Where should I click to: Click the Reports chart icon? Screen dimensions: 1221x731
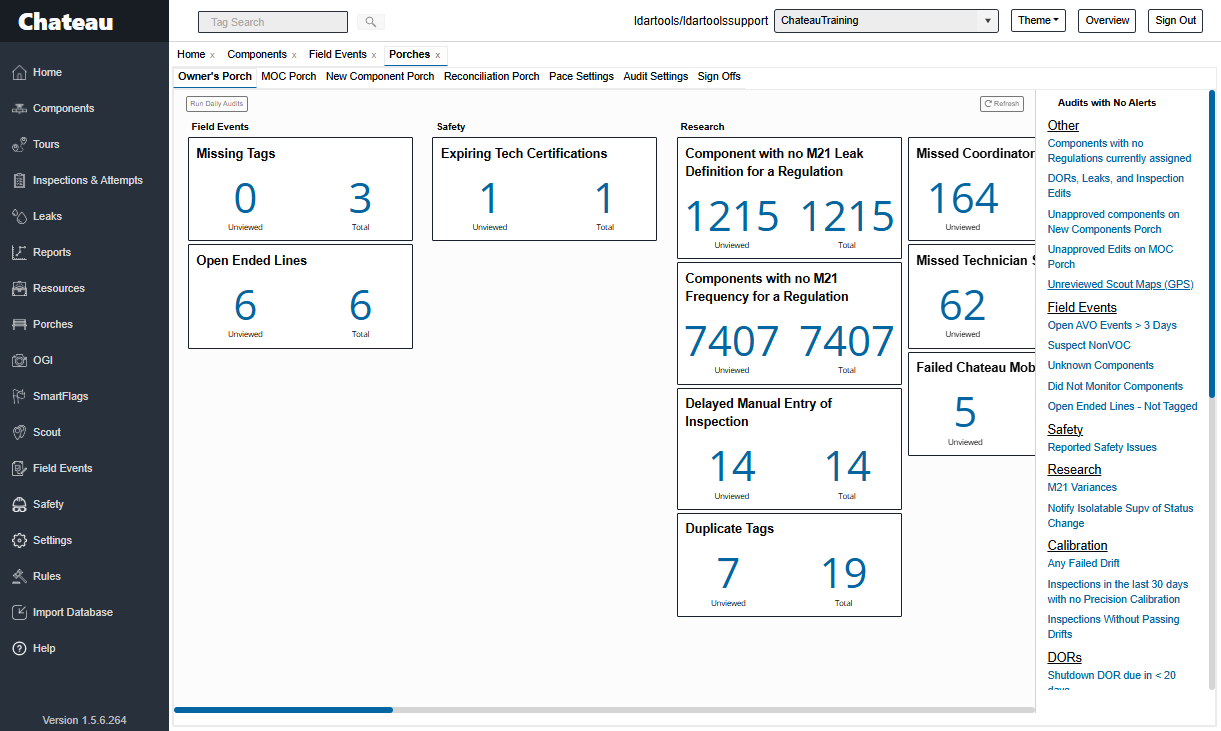pos(19,252)
